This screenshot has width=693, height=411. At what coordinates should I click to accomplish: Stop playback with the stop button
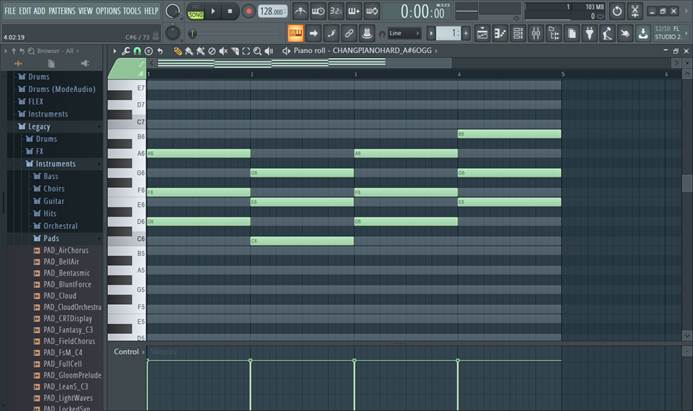coord(230,11)
